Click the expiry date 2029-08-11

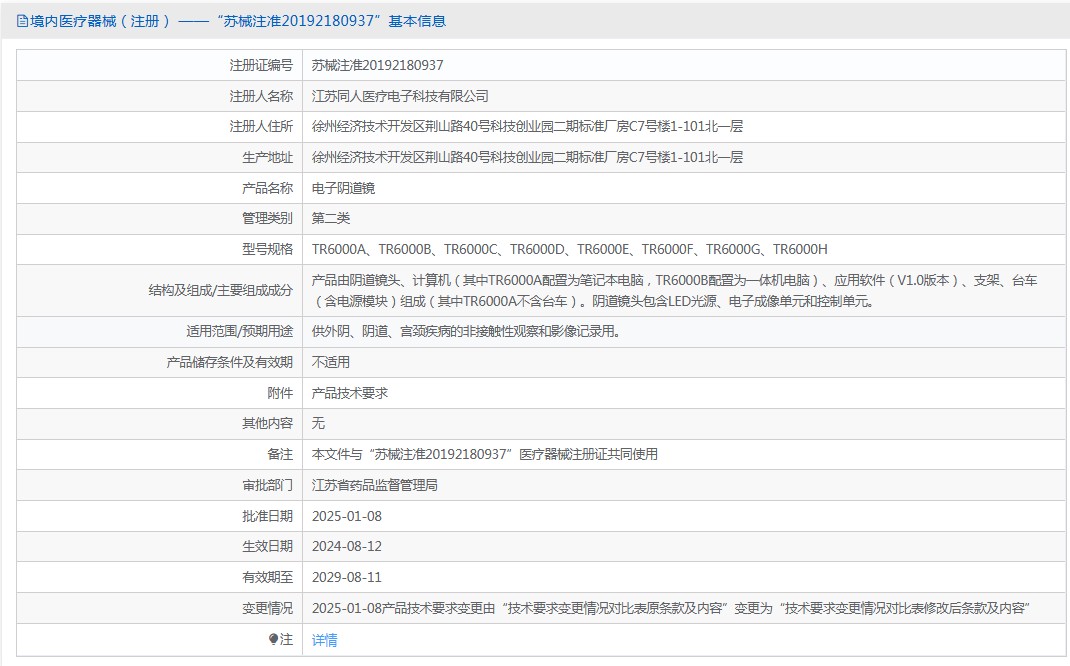coord(347,577)
